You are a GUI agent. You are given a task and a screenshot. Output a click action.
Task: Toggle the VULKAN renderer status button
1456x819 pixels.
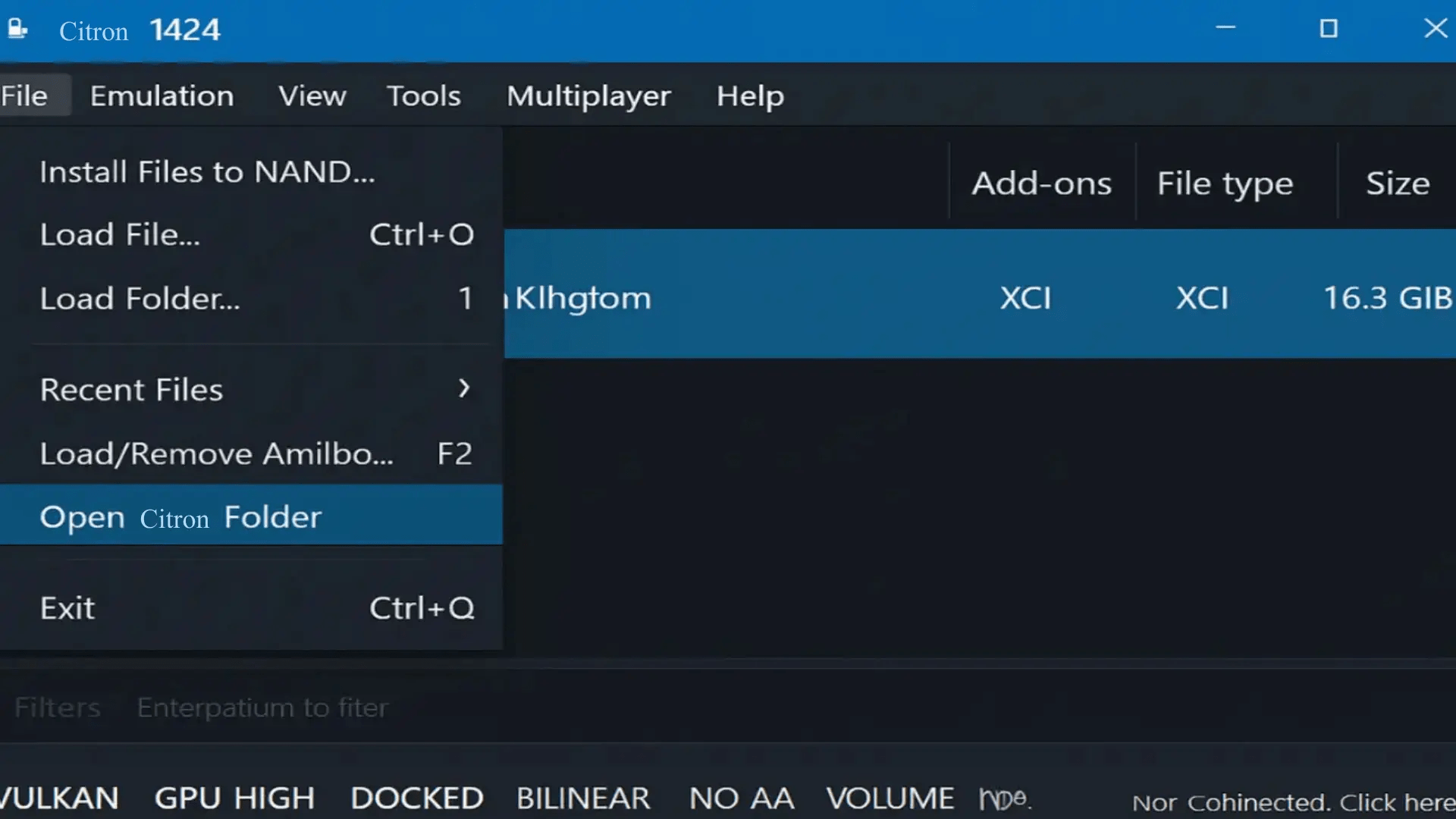[x=59, y=798]
